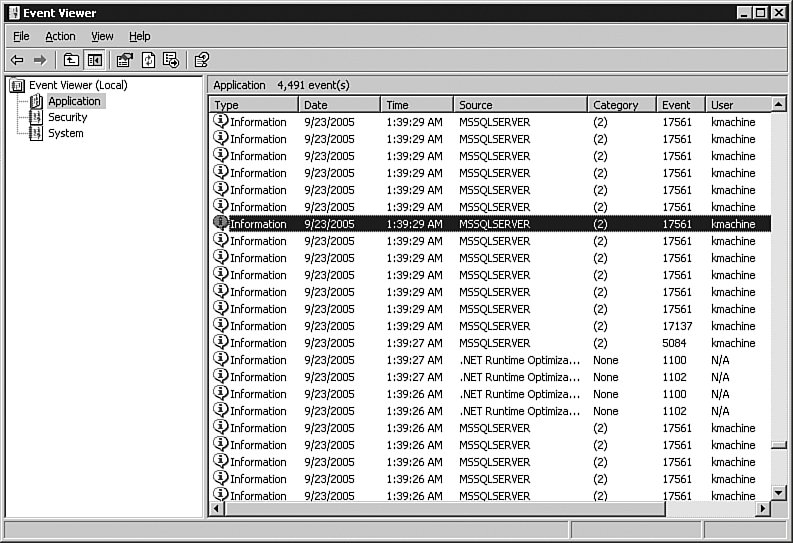
Task: Select the System log in the tree
Action: (x=66, y=133)
